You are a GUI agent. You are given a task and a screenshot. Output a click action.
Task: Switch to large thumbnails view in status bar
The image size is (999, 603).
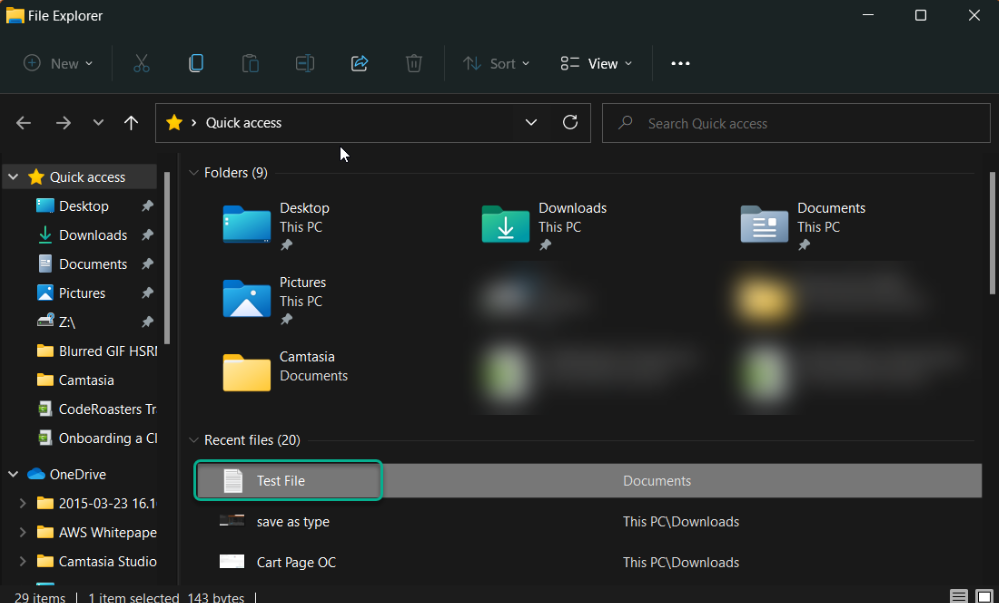coord(985,597)
